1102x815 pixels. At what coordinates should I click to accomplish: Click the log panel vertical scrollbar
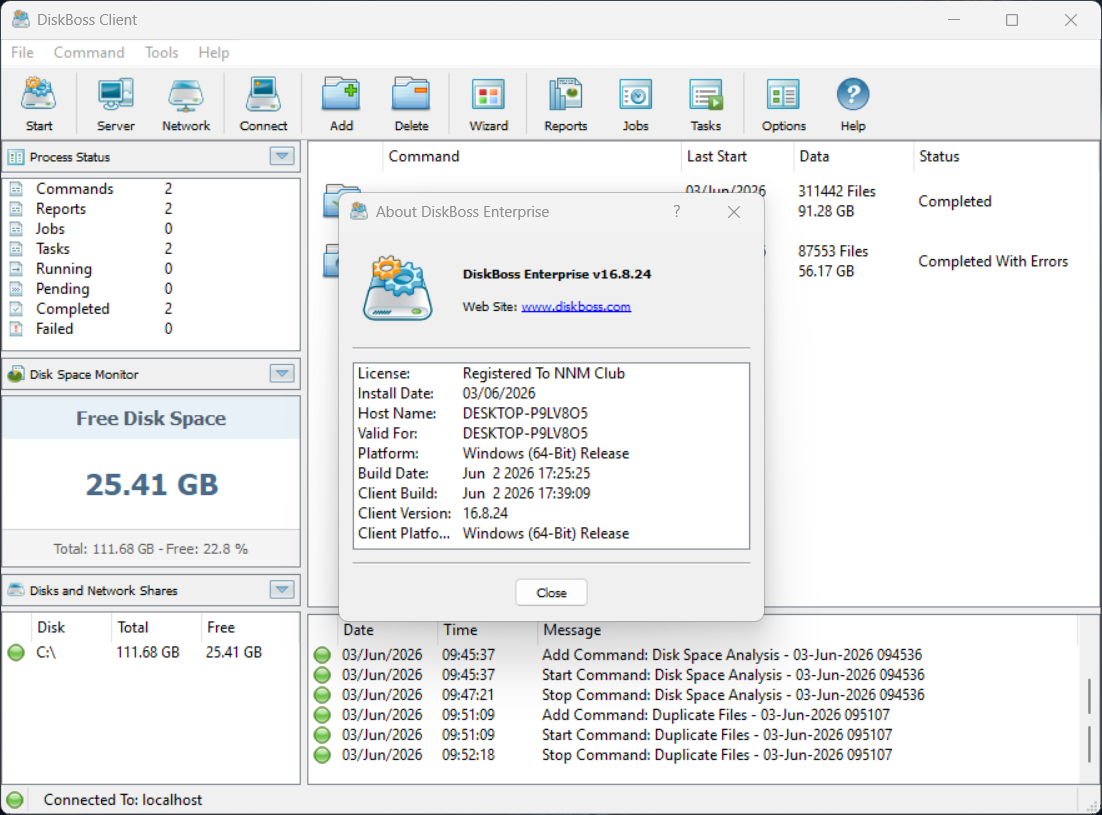tap(1089, 718)
